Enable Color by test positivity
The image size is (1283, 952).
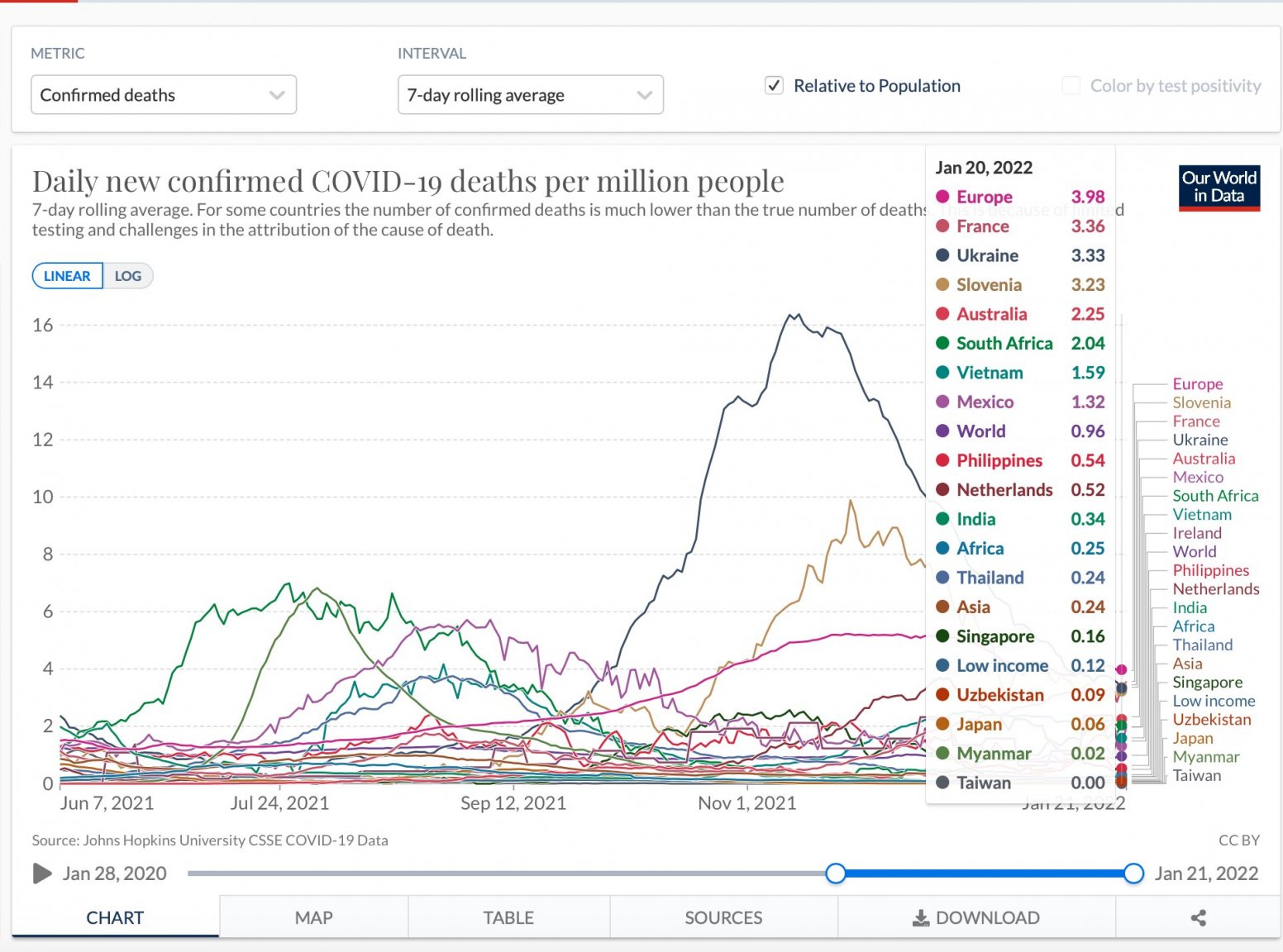point(1071,85)
